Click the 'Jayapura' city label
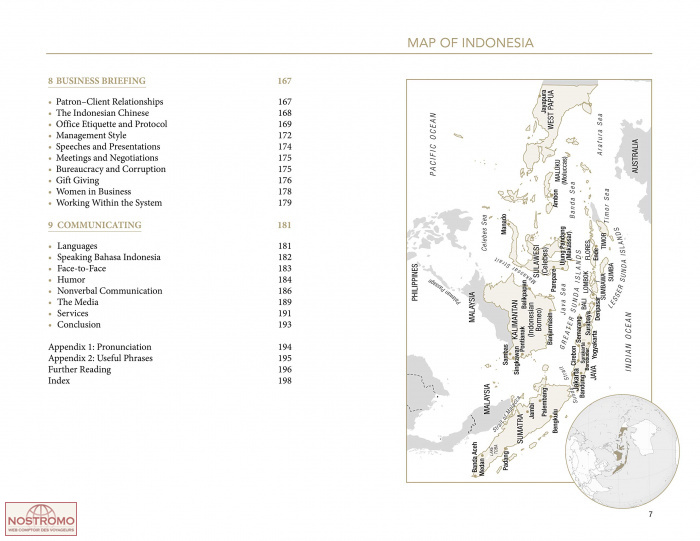 (543, 101)
